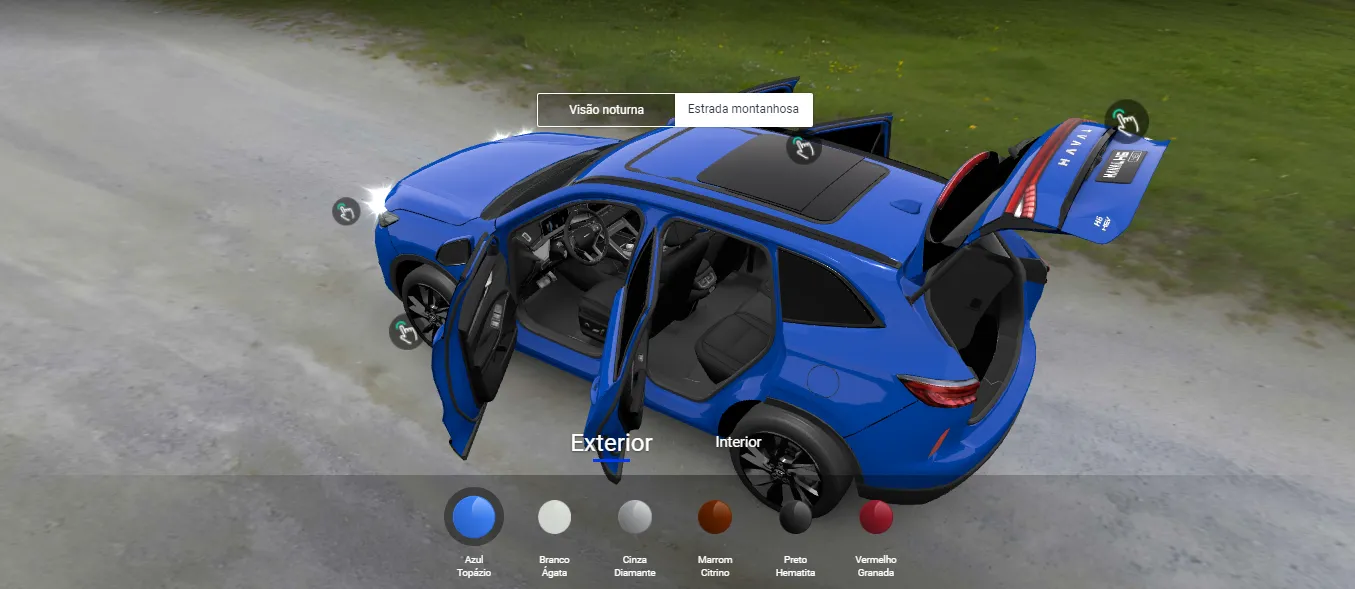Pick the red Vermelho Granada swatch
This screenshot has width=1355, height=589.
point(876,517)
